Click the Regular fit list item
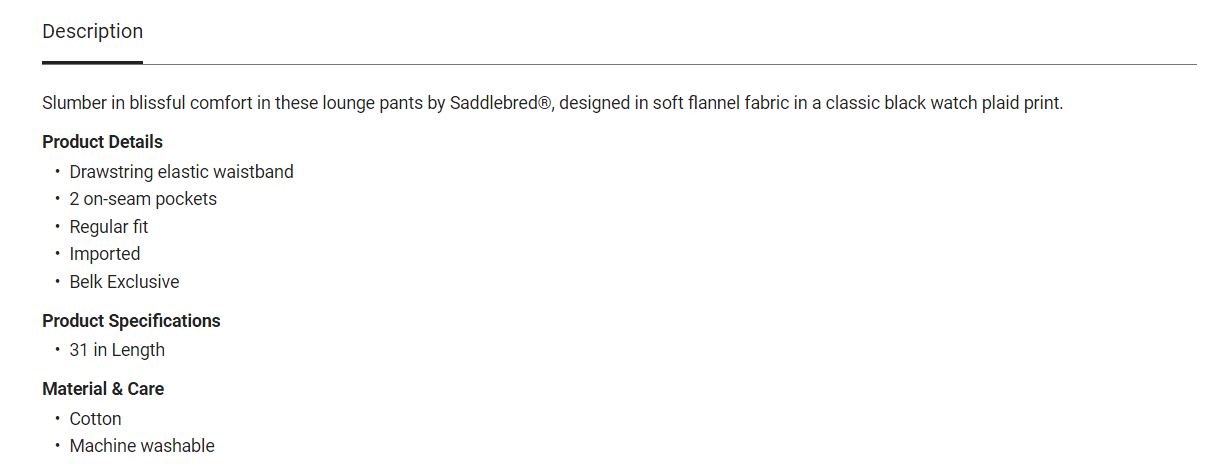Screen dimensions: 1209x466 [109, 227]
